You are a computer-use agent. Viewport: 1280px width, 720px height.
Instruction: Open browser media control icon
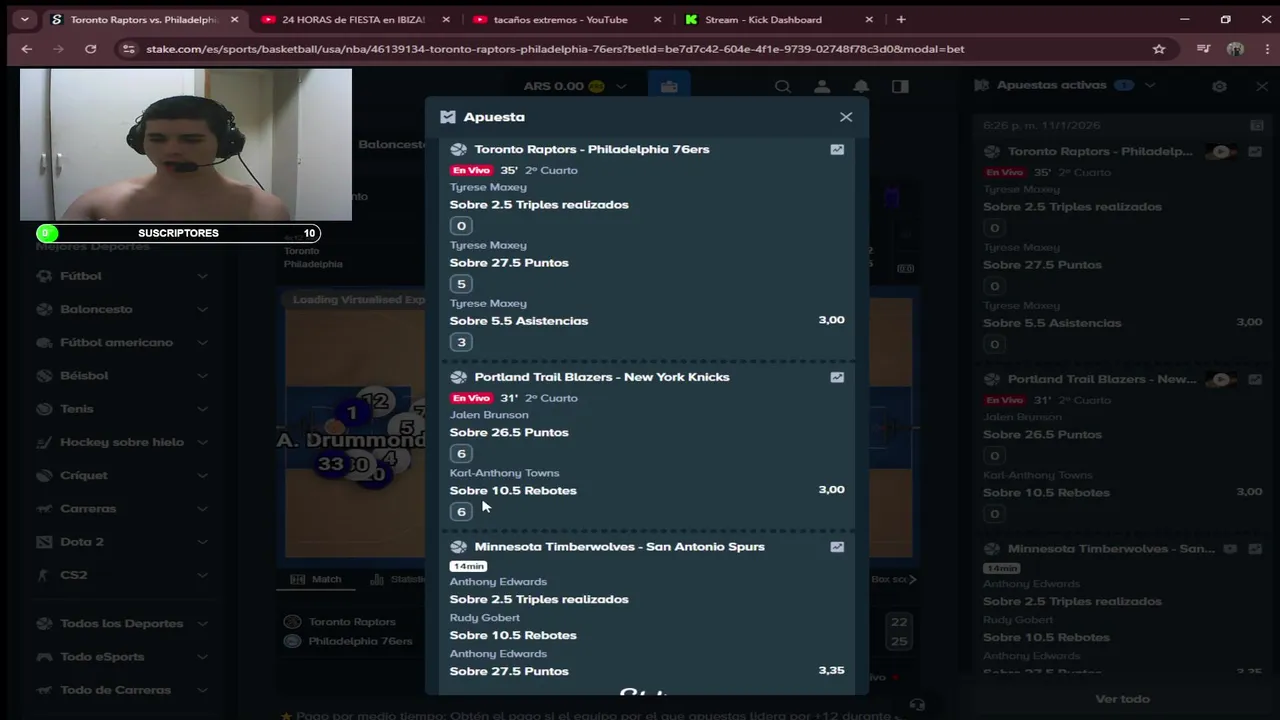(x=1204, y=49)
